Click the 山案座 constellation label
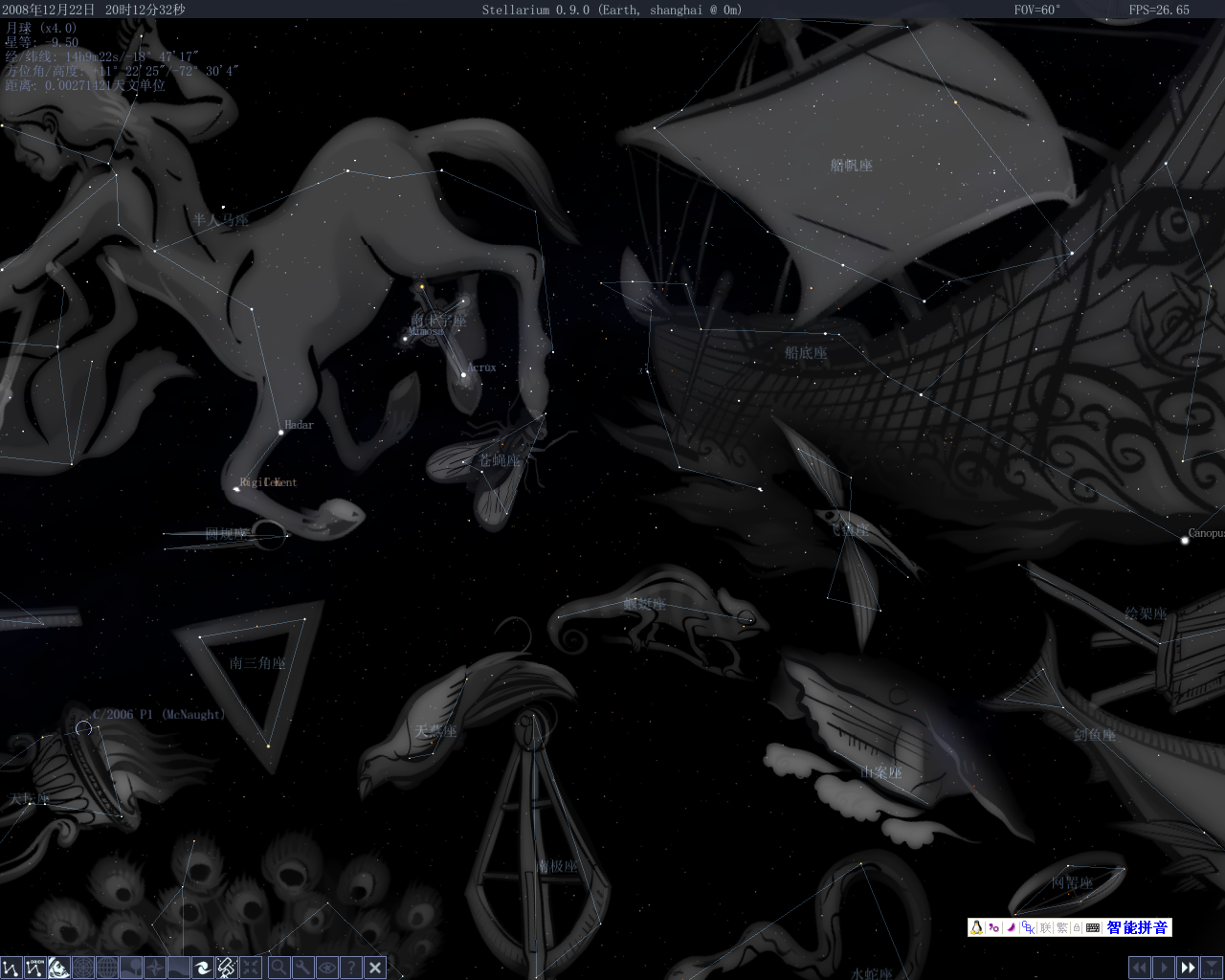This screenshot has height=980, width=1225. coord(880,772)
